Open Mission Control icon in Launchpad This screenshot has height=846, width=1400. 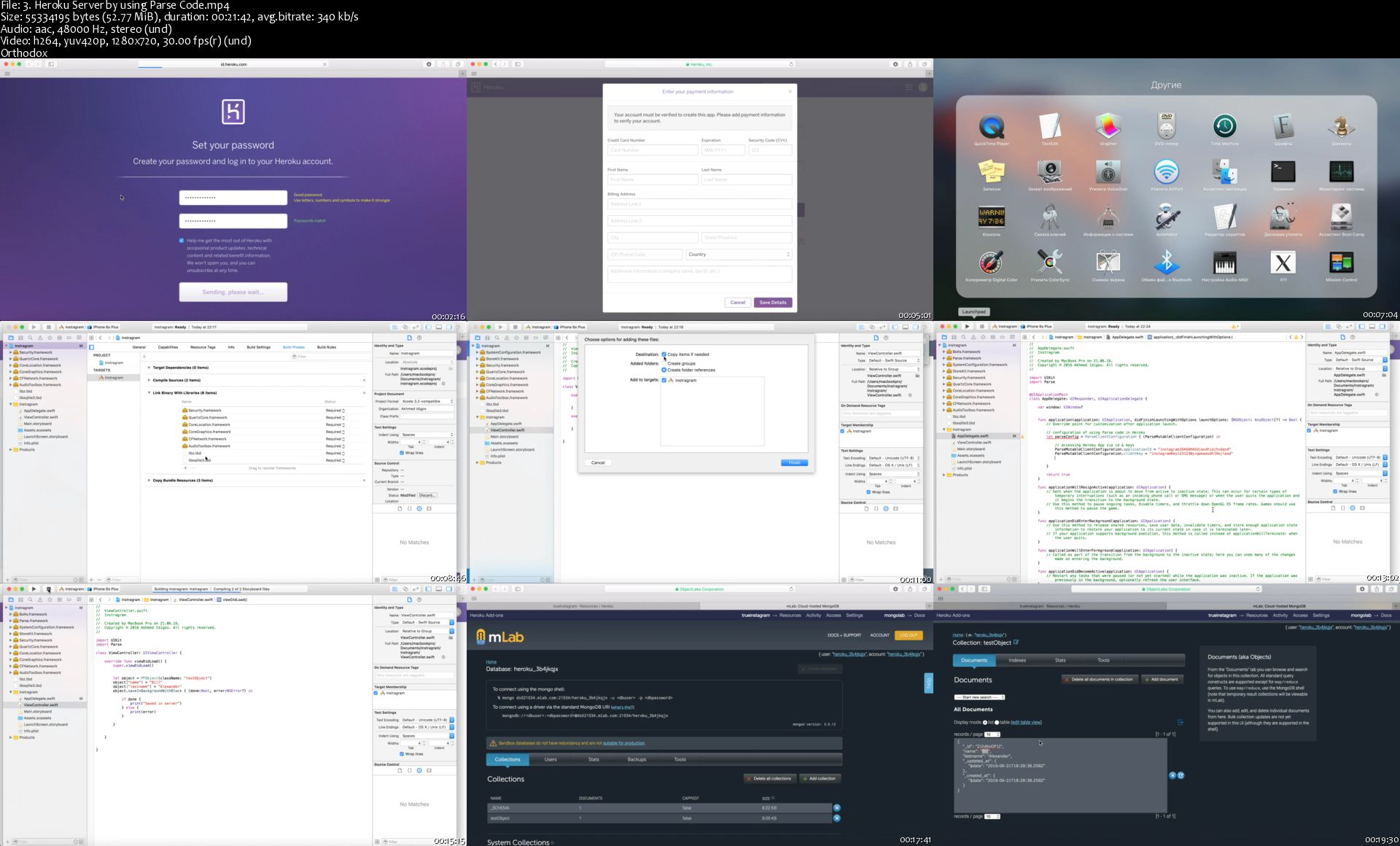(1341, 263)
